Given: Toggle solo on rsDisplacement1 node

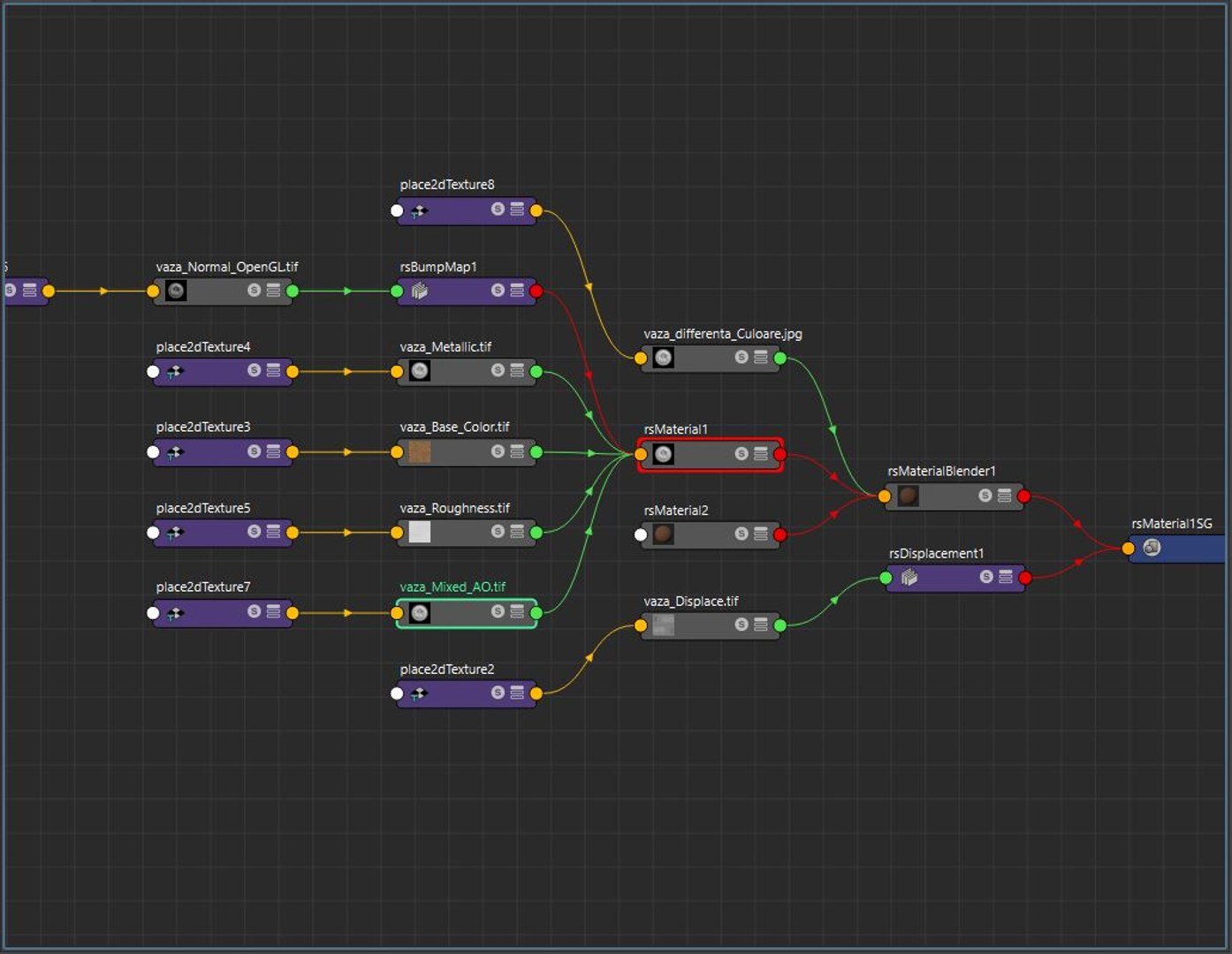Looking at the screenshot, I should (x=986, y=577).
